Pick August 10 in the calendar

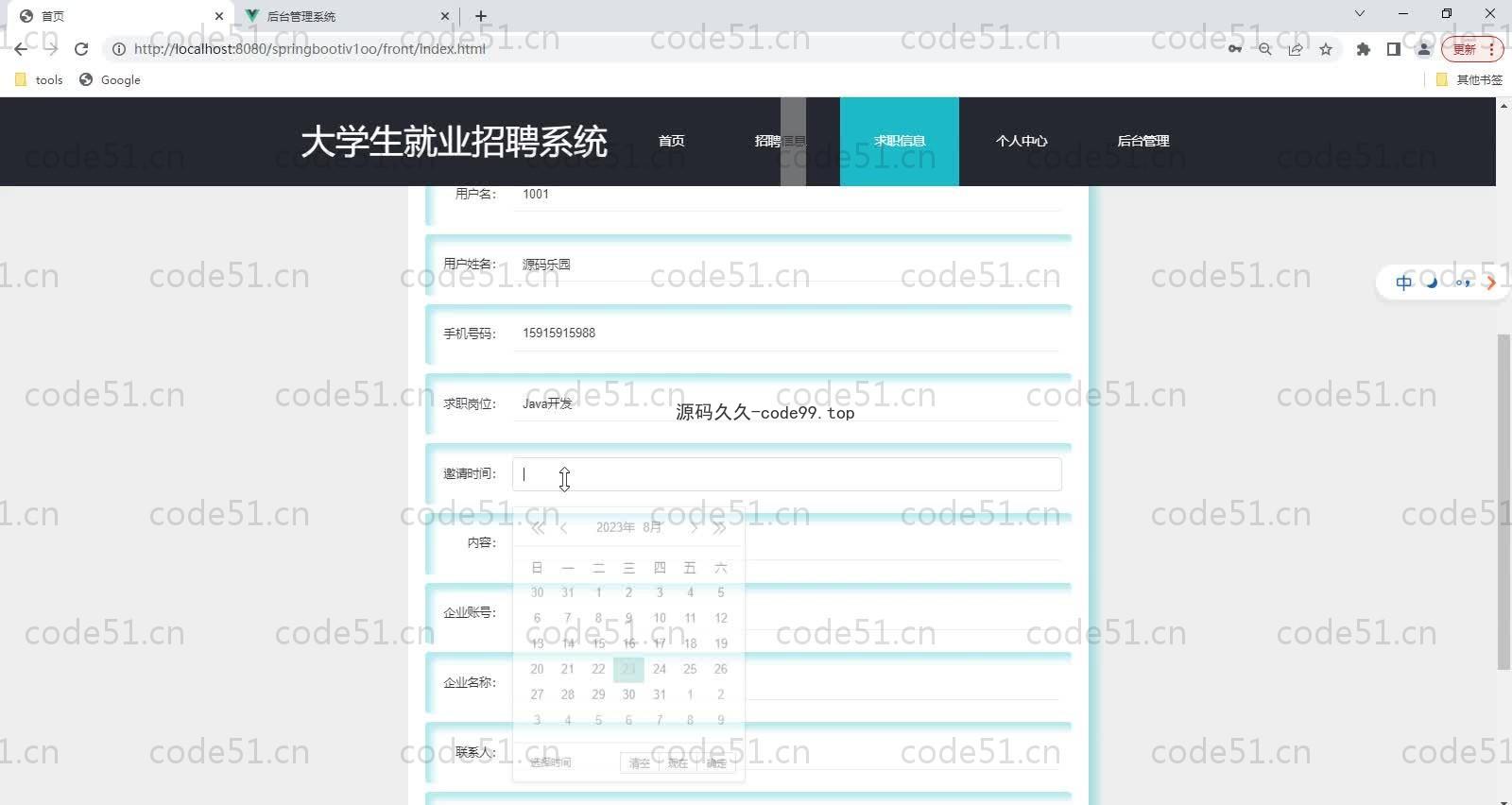[x=660, y=618]
